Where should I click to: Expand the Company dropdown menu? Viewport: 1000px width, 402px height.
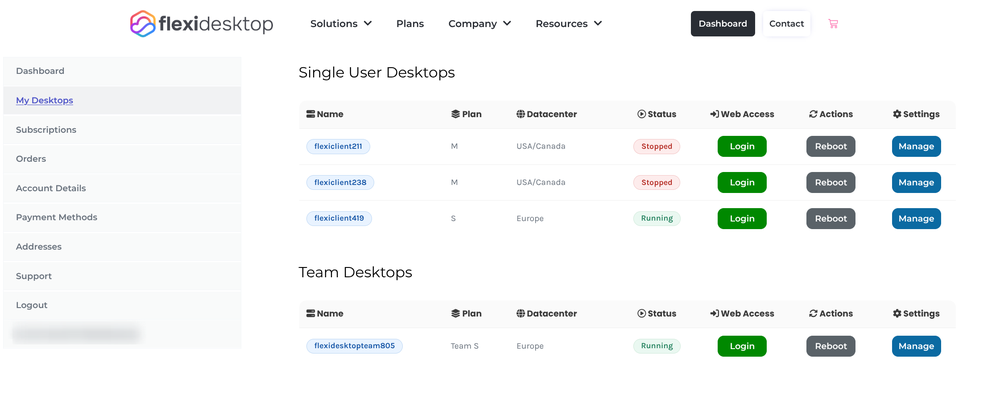pyautogui.click(x=480, y=24)
